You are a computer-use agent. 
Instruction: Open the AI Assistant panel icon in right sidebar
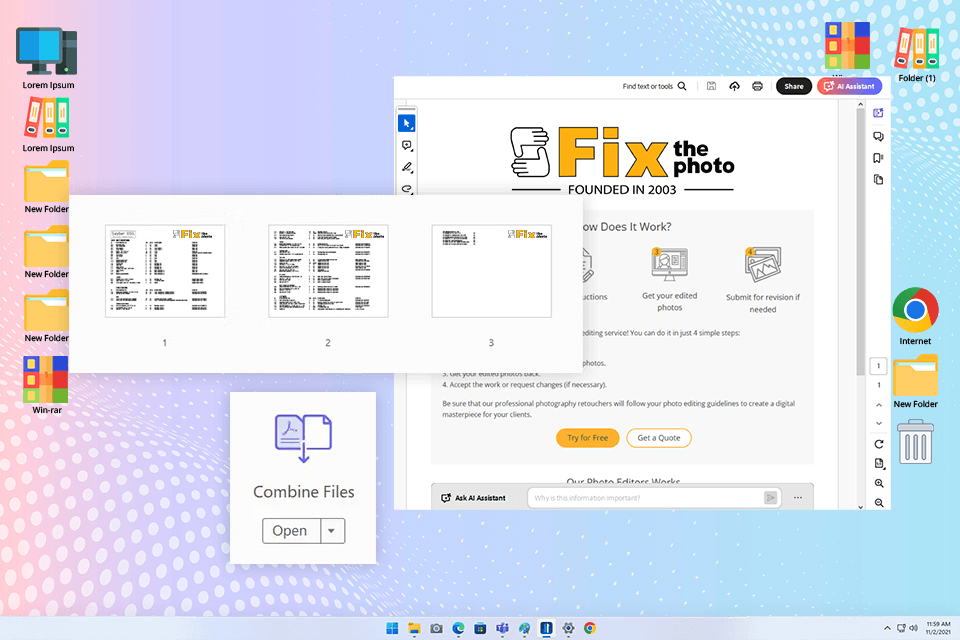(x=878, y=113)
